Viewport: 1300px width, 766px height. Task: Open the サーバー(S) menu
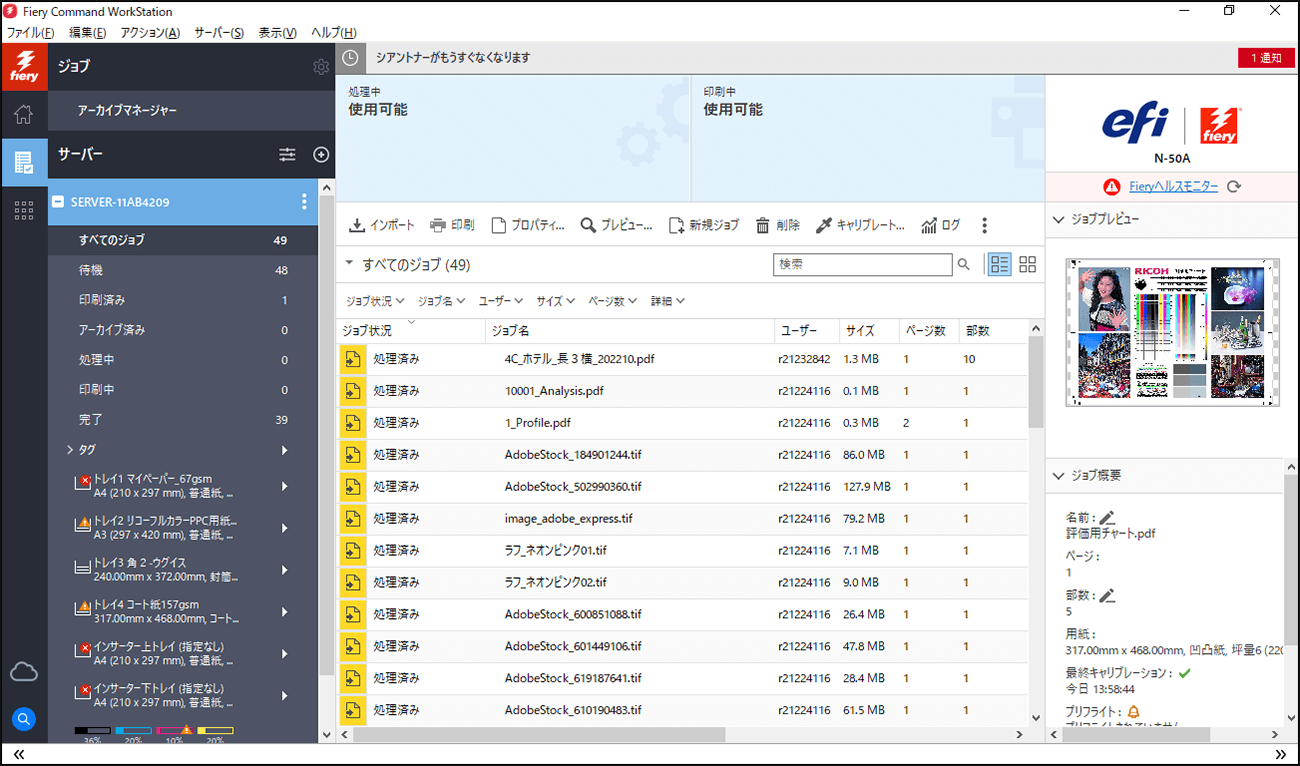(219, 33)
